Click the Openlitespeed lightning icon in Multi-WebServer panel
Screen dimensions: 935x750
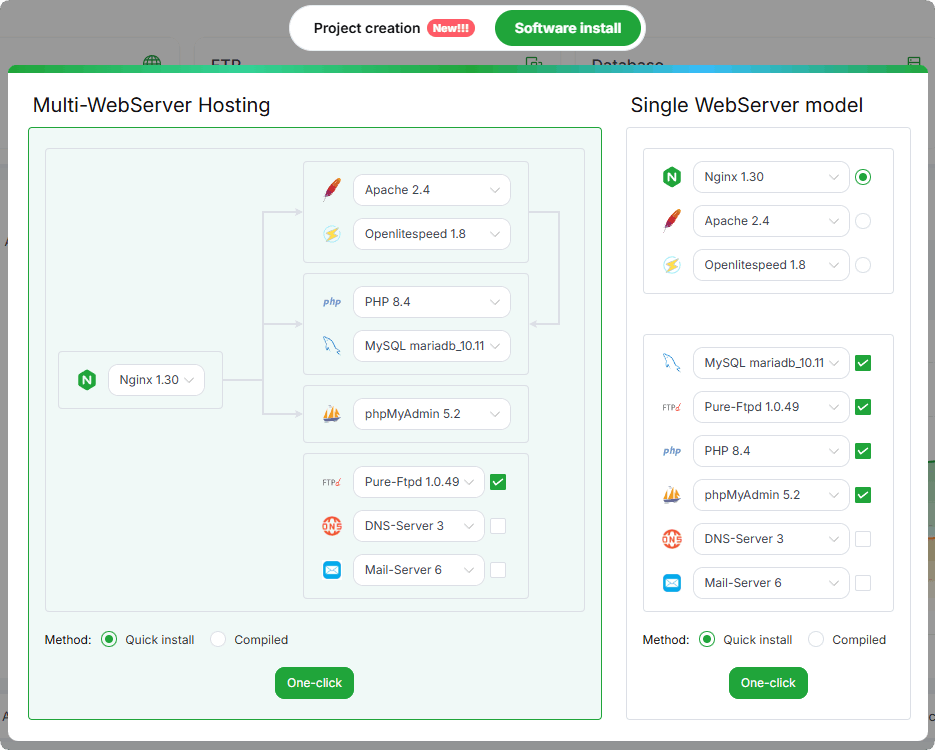coord(332,234)
